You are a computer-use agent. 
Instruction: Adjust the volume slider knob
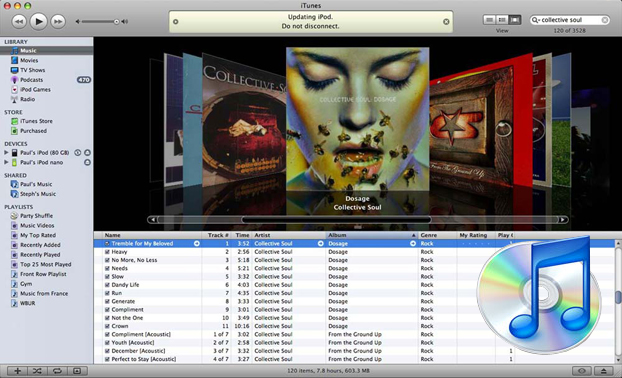116,22
